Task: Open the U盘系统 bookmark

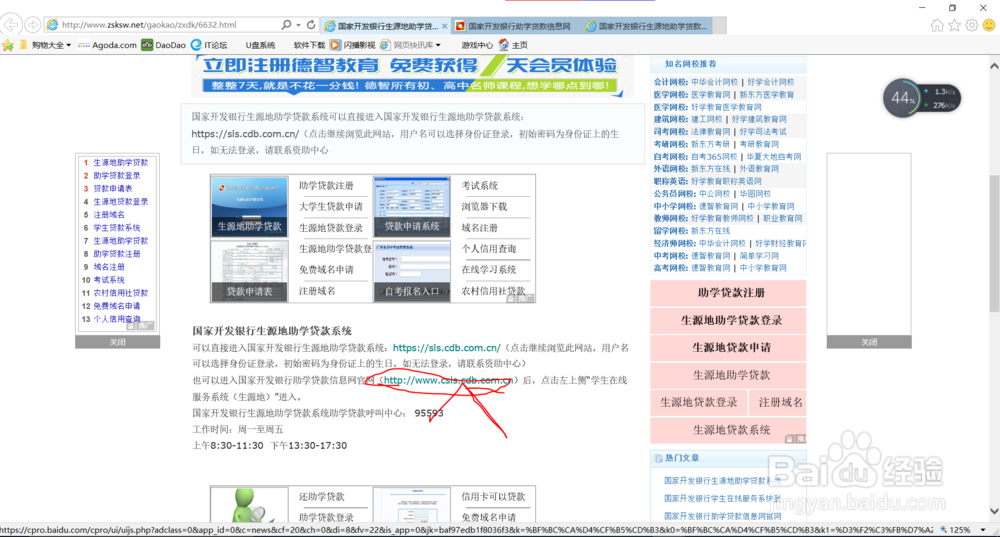Action: 260,45
